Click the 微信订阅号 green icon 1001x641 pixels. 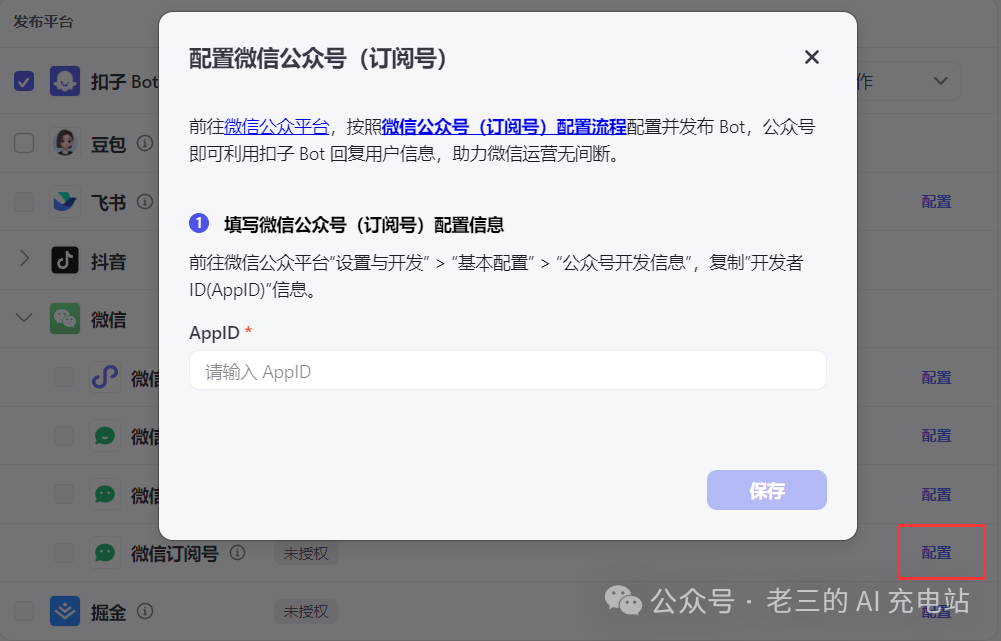[x=105, y=553]
